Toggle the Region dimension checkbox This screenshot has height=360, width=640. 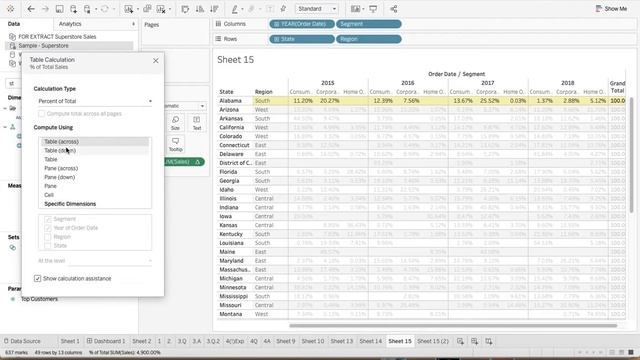[x=48, y=237]
